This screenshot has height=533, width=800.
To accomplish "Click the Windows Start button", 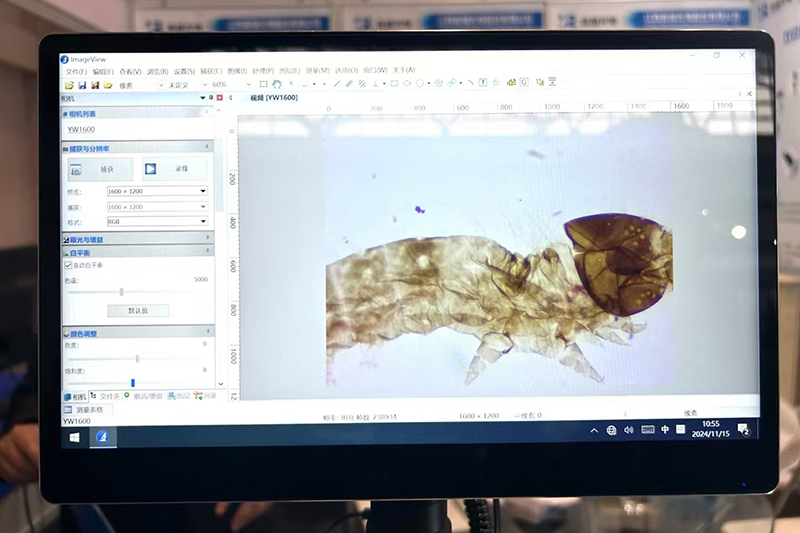I will coord(75,436).
